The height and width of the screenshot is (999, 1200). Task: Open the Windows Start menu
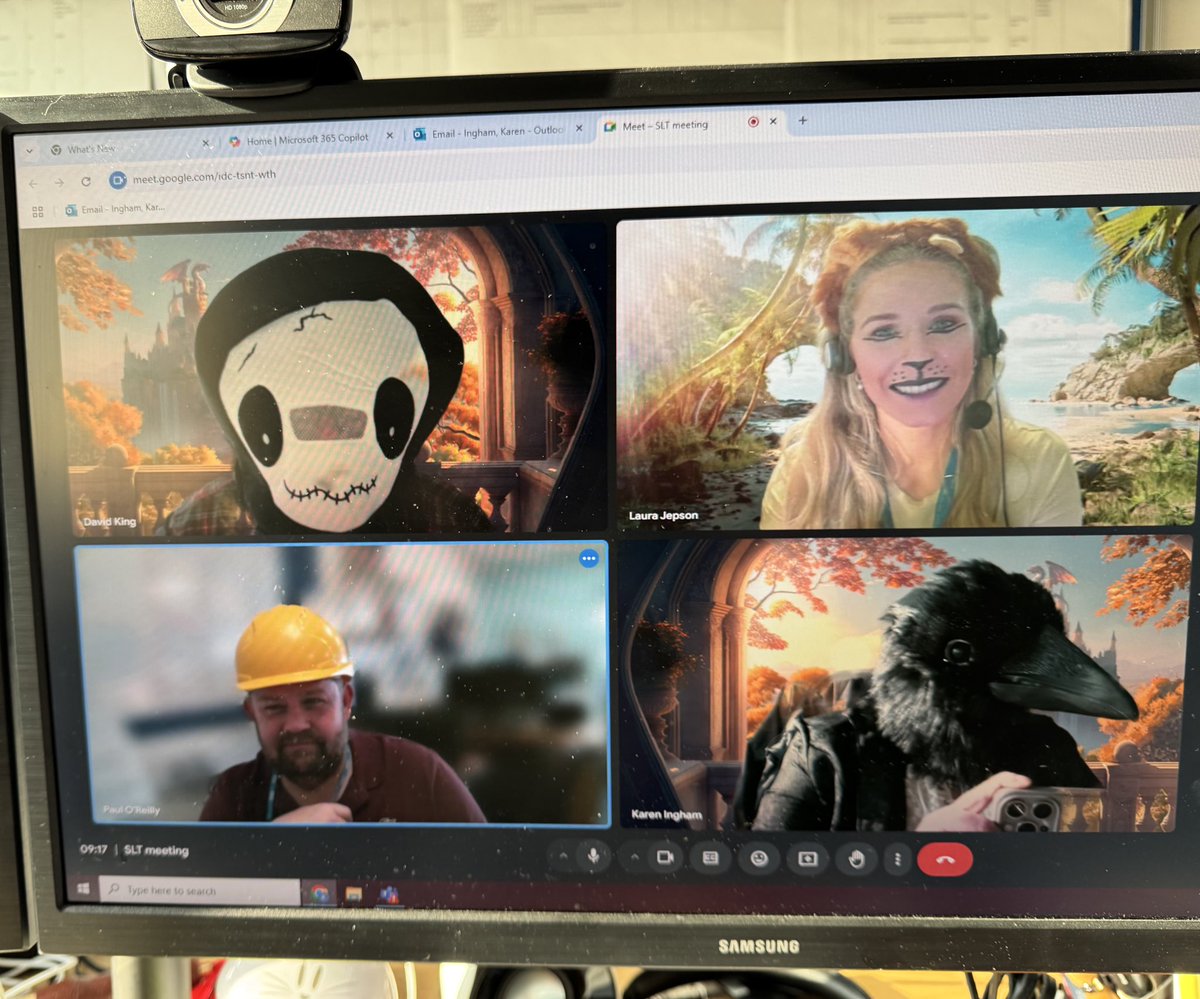pos(83,888)
